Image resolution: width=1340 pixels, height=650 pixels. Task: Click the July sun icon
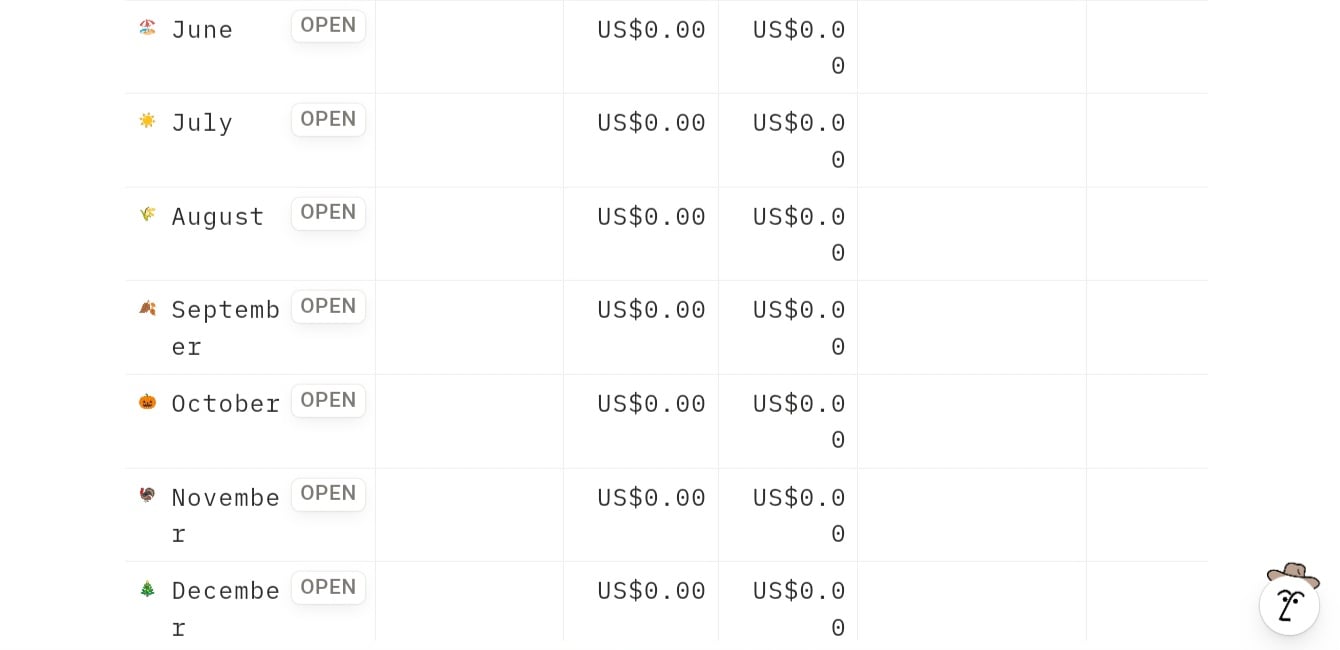point(147,120)
